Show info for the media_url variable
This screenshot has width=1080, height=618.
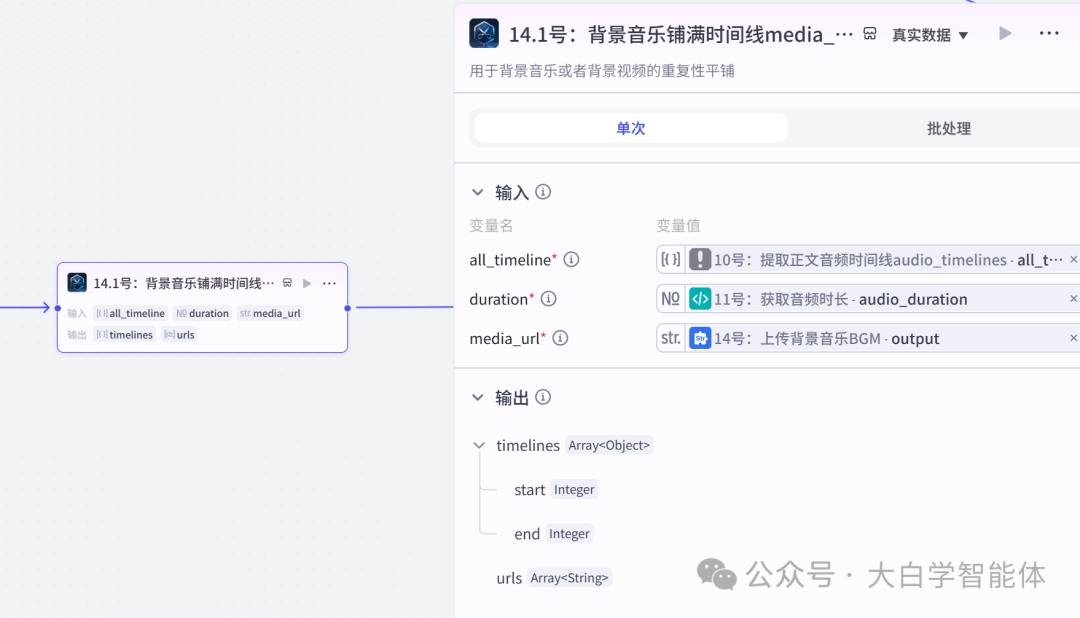click(560, 338)
